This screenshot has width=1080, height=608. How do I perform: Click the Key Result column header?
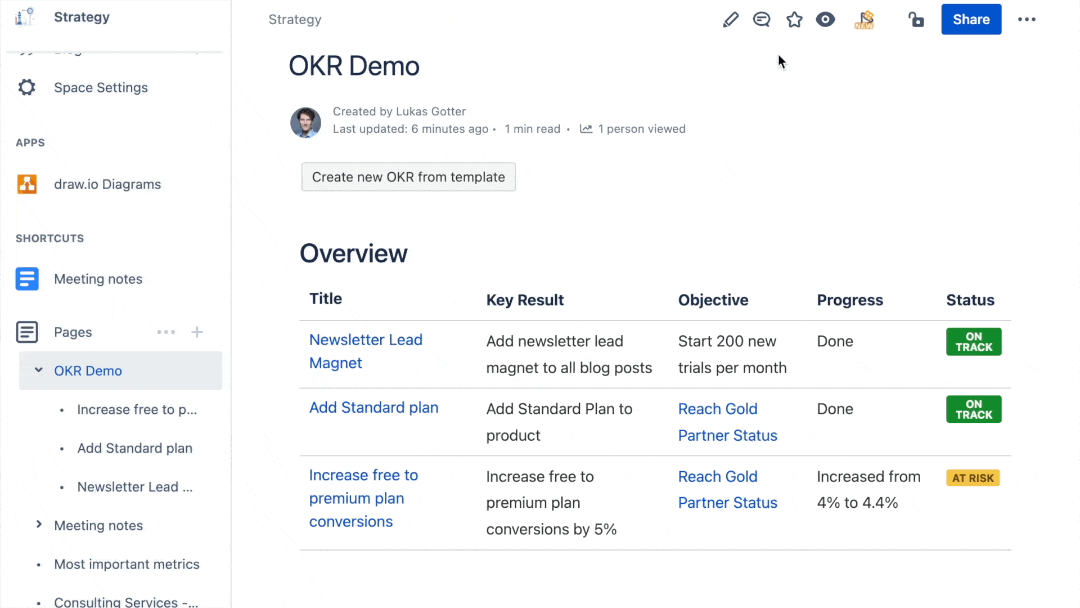point(525,300)
